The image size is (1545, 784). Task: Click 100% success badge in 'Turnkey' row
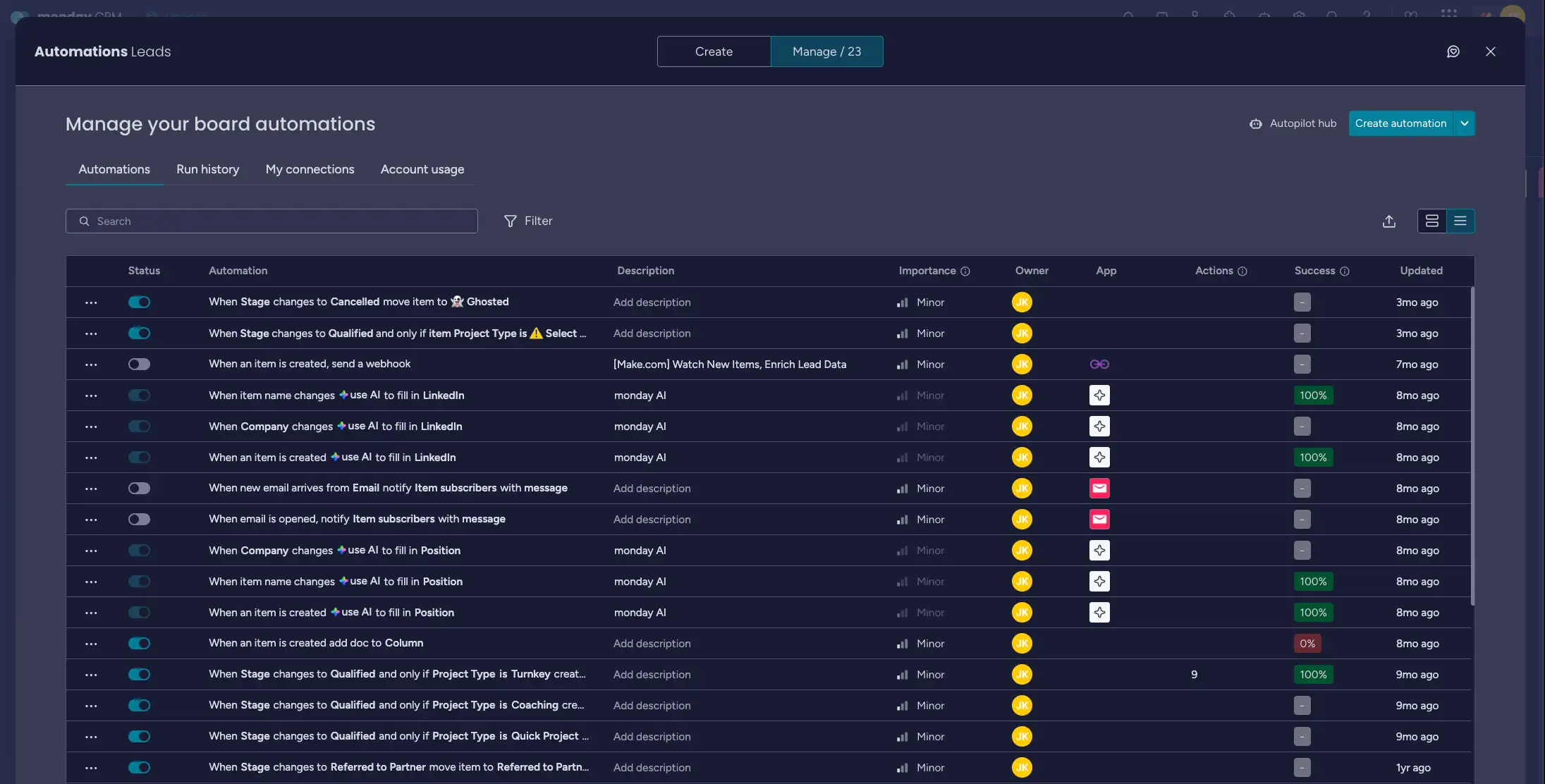1313,675
